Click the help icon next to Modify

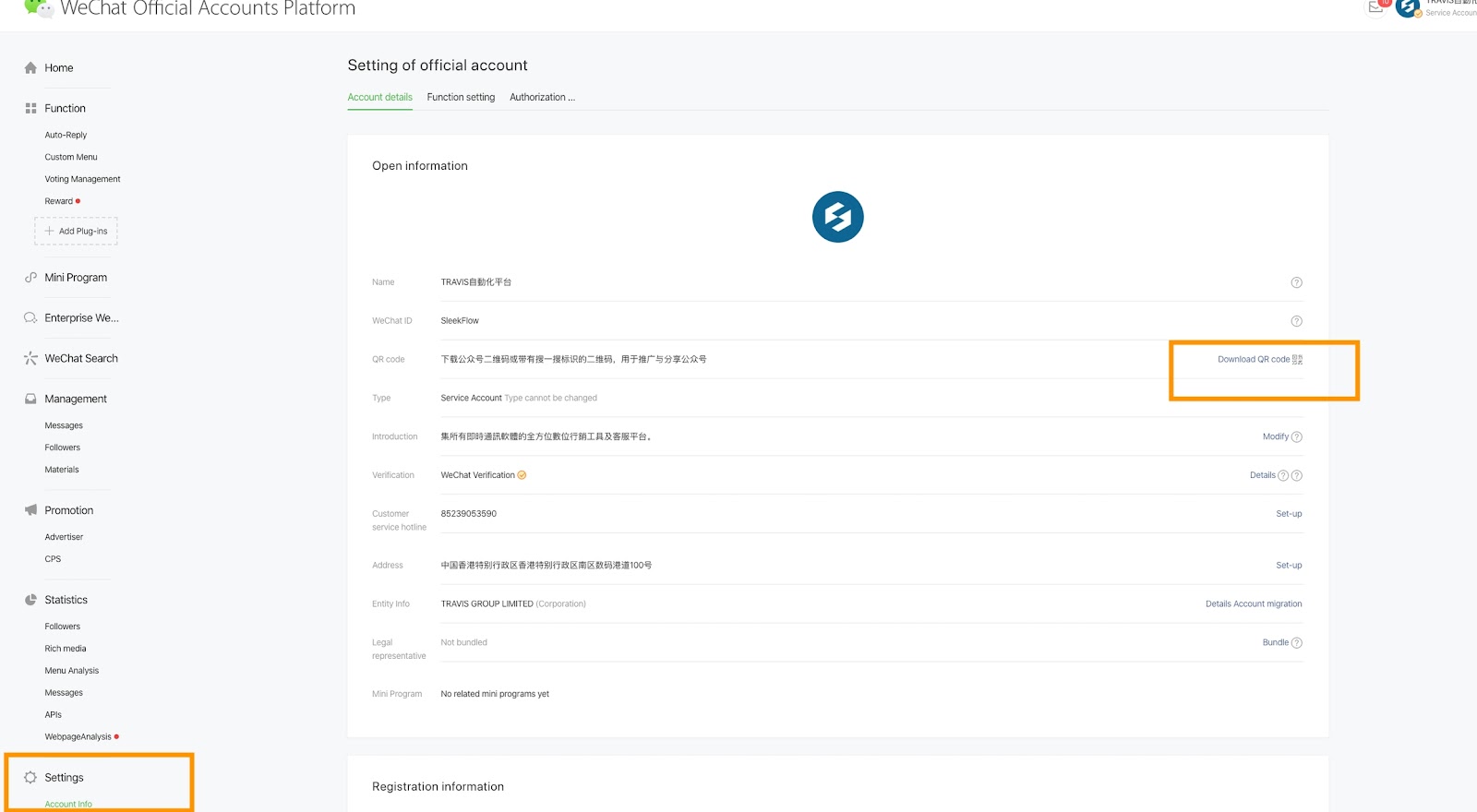1296,437
